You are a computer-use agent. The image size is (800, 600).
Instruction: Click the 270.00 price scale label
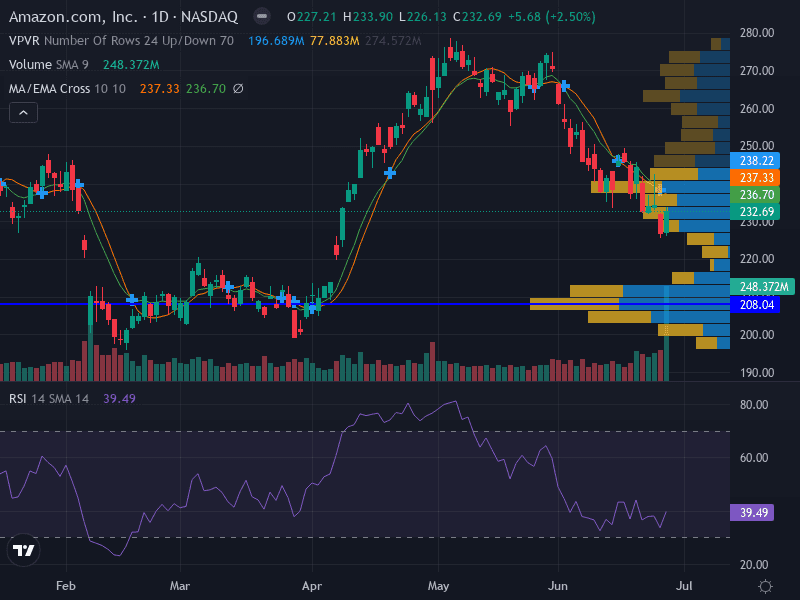coord(757,71)
